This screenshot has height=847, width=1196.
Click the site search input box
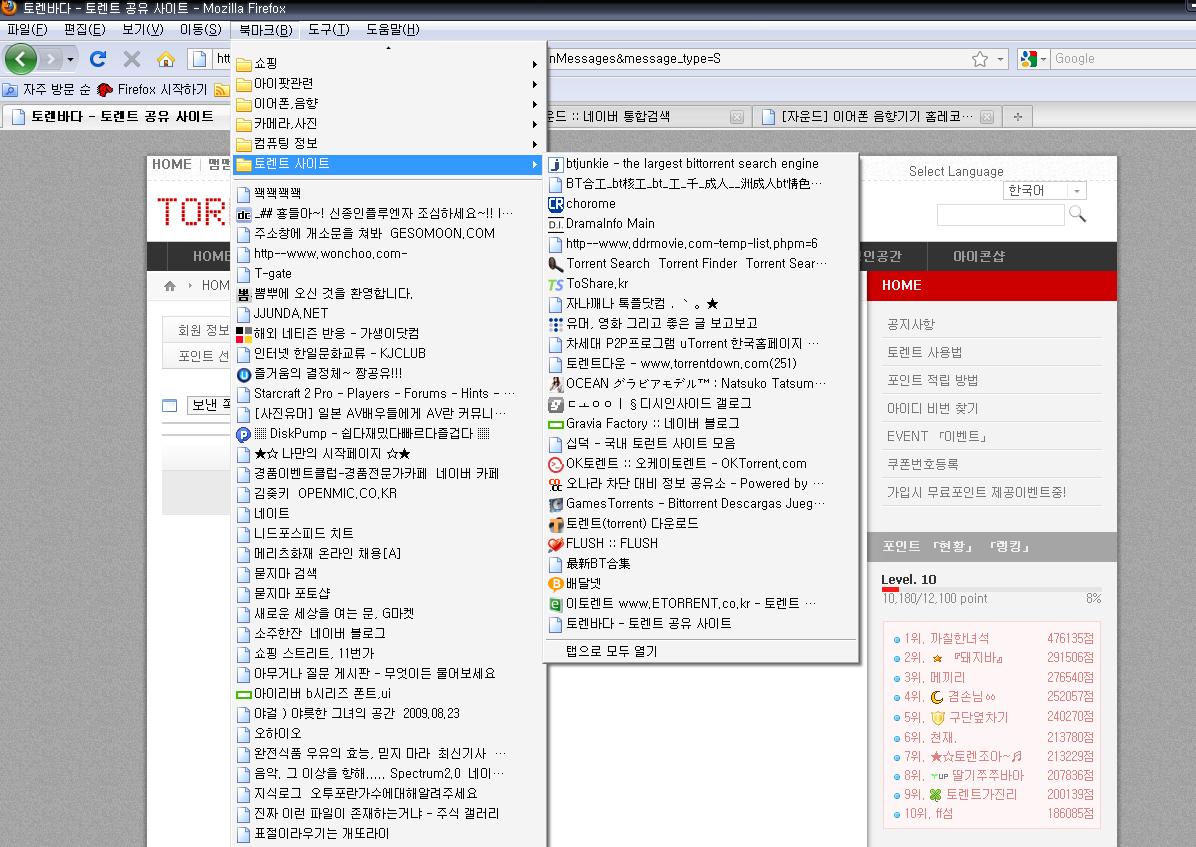click(x=1000, y=215)
